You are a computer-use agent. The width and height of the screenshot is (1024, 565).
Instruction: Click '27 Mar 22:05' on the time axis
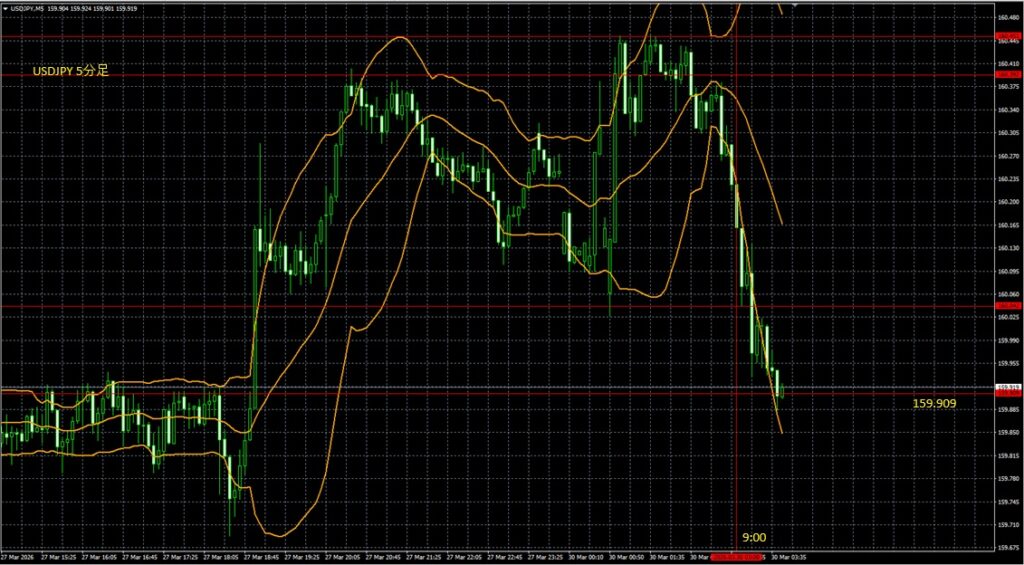pyautogui.click(x=464, y=557)
